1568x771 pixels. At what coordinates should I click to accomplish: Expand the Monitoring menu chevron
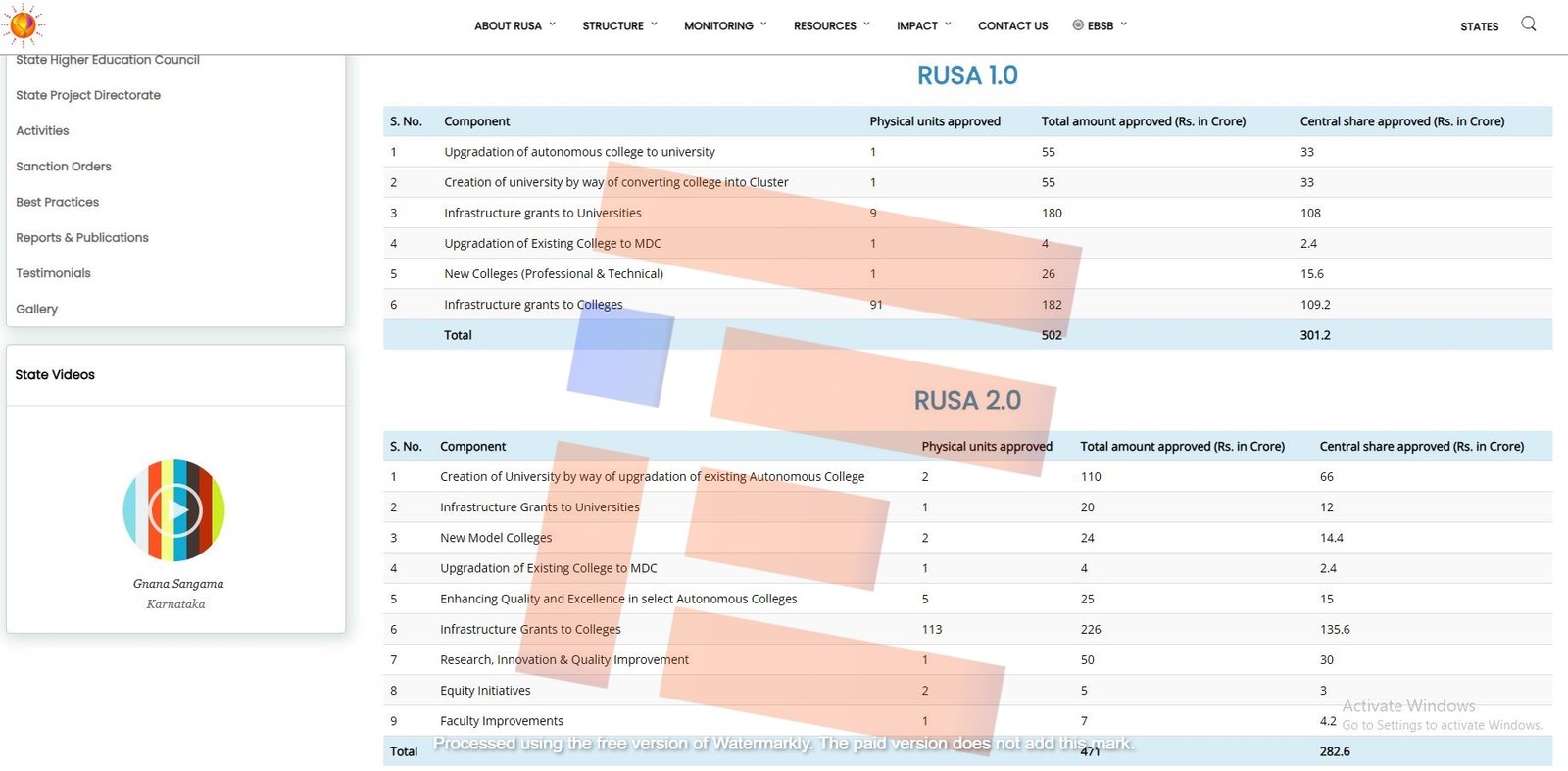coord(763,24)
